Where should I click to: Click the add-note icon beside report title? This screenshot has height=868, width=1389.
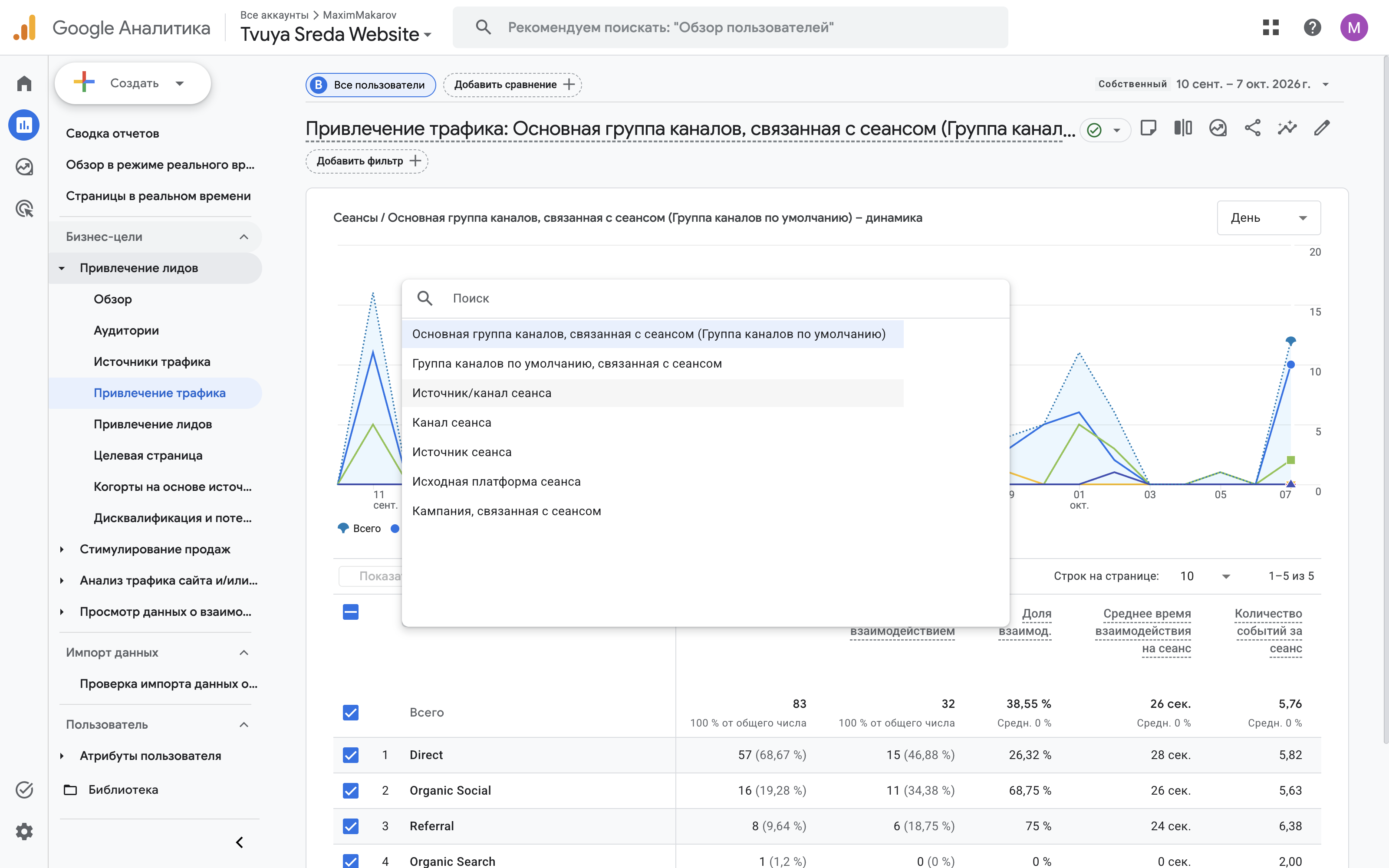click(1149, 128)
